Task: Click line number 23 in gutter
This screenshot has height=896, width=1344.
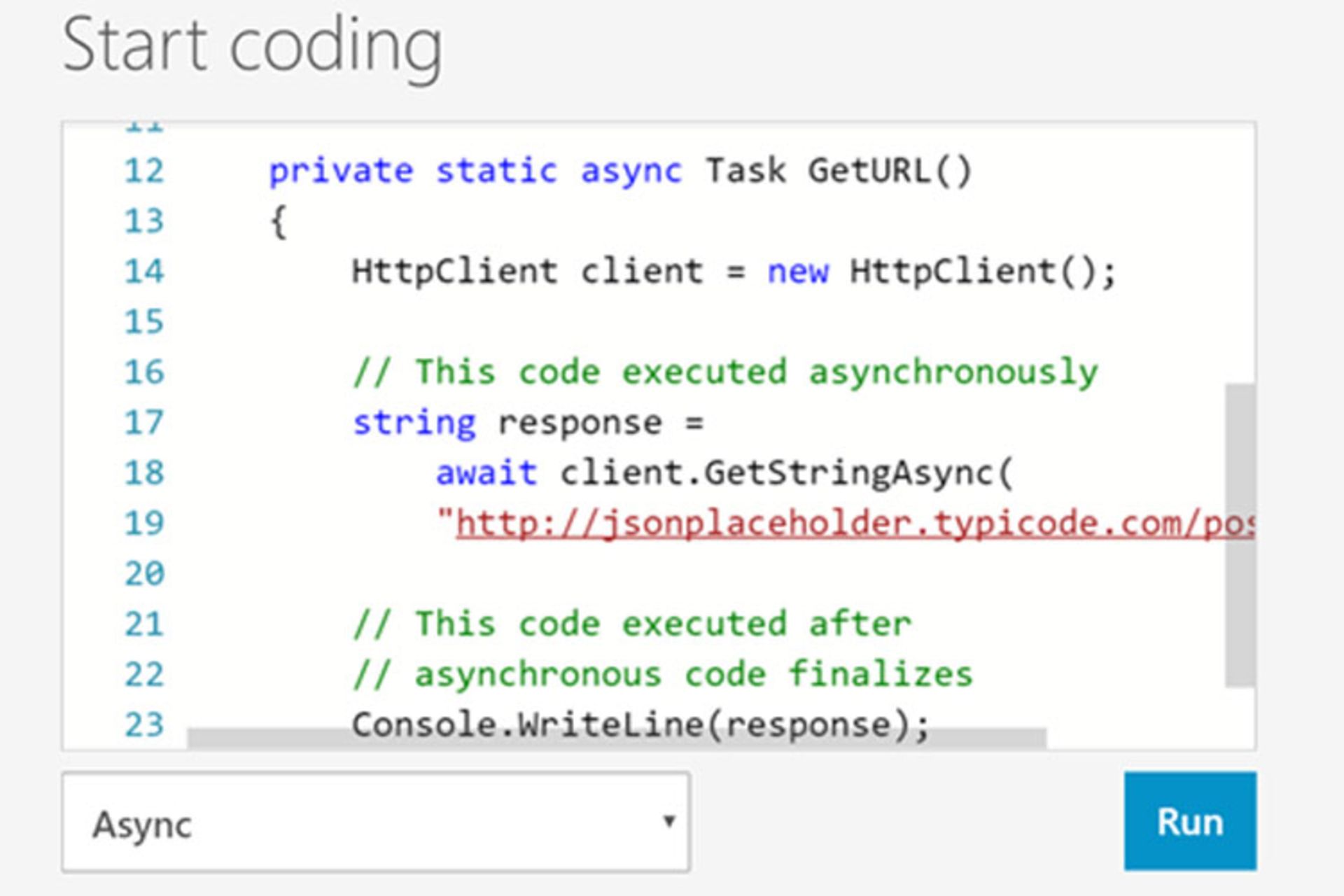Action: [144, 724]
